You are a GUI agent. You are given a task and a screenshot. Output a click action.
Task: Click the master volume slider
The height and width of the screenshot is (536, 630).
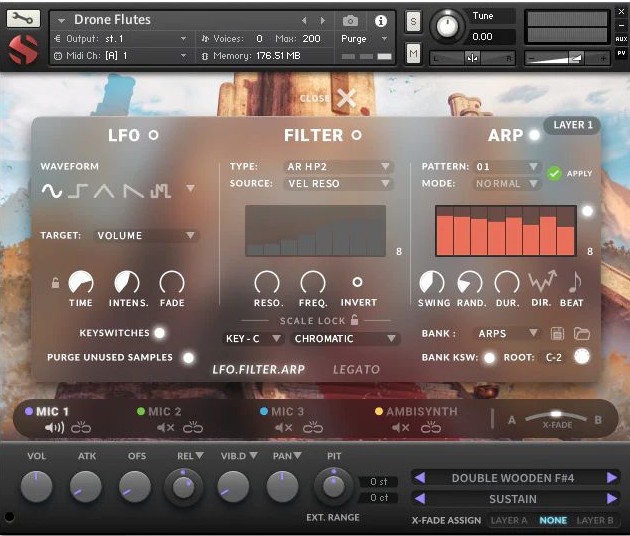pos(567,58)
